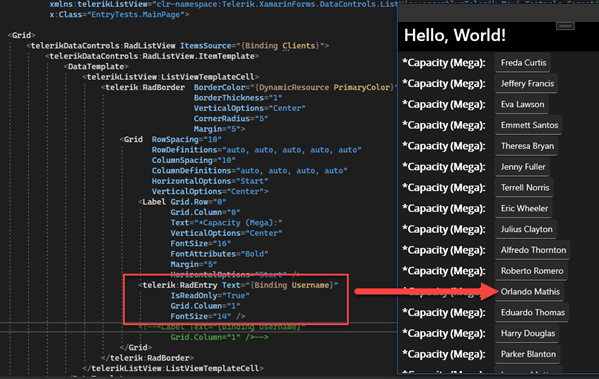This screenshot has width=599, height=379.
Task: Click the Theresa Bryan entry
Action: pyautogui.click(x=526, y=146)
